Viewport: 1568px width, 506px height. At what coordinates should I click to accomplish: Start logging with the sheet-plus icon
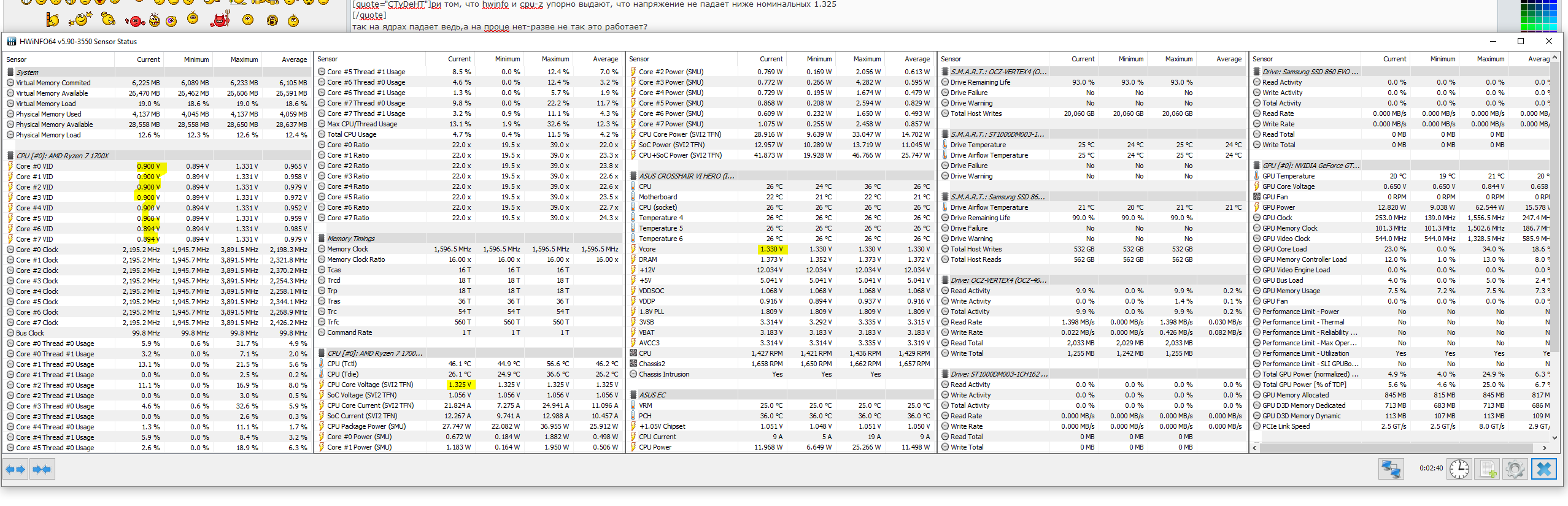[x=1488, y=469]
